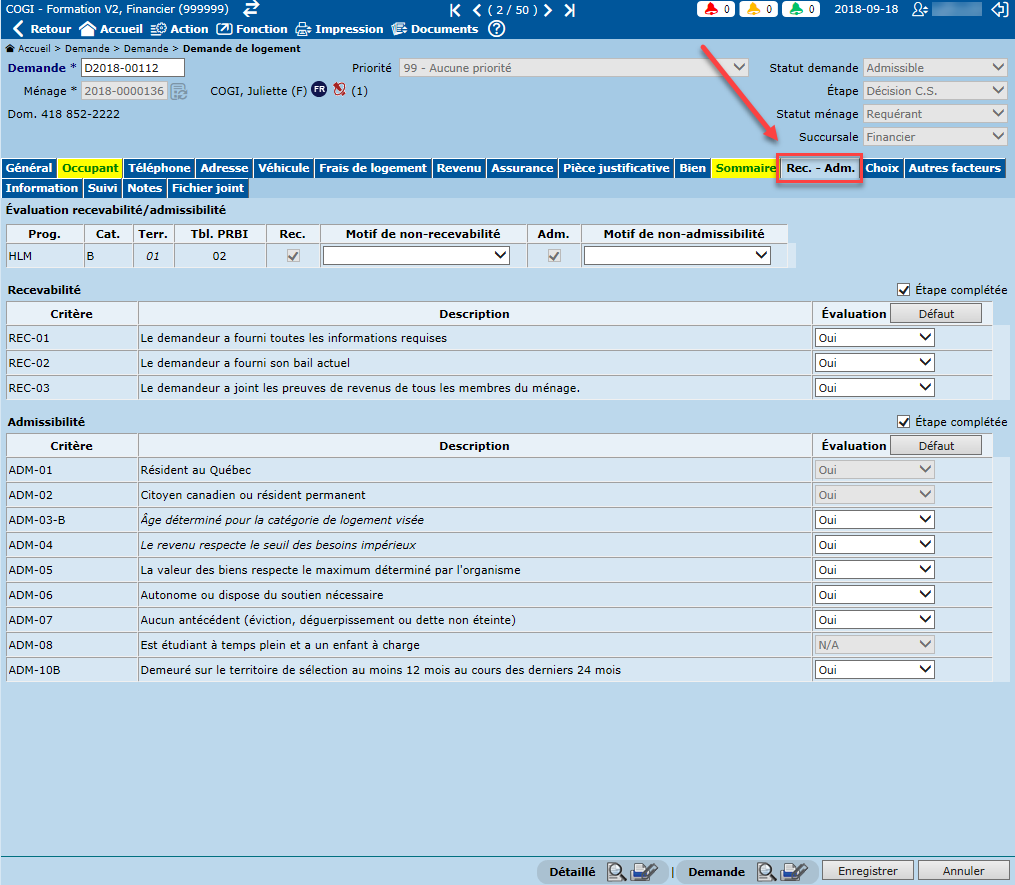The image size is (1015, 885).
Task: Go to the last record arrow
Action: [569, 10]
